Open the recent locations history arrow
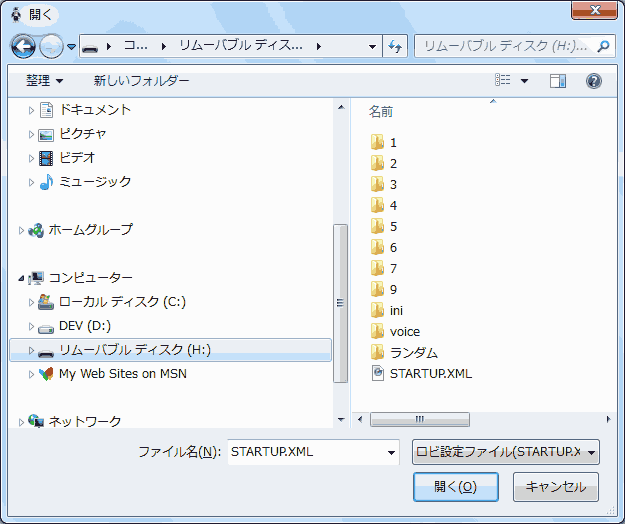The image size is (625, 524). coord(72,47)
